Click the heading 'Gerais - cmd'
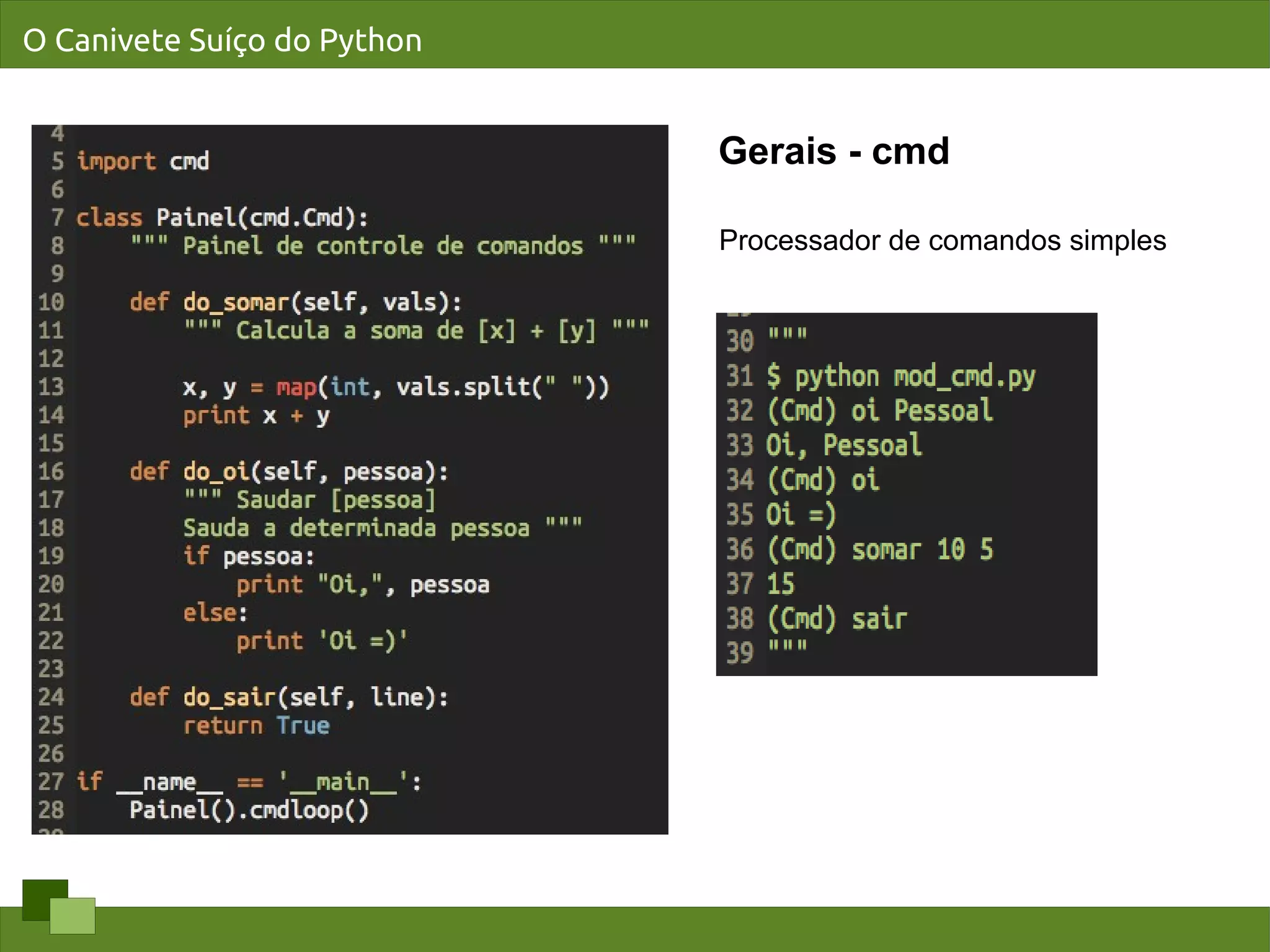The width and height of the screenshot is (1270, 952). (x=834, y=151)
